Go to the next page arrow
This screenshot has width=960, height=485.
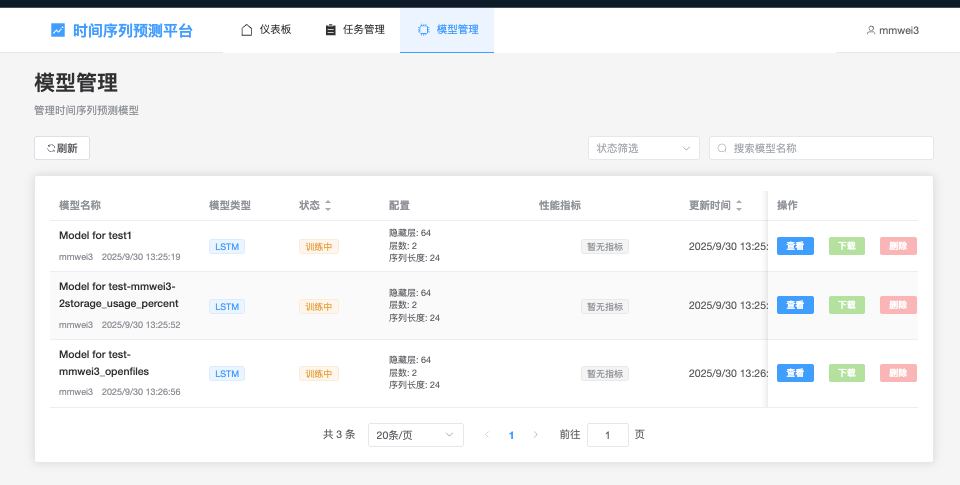(x=536, y=435)
